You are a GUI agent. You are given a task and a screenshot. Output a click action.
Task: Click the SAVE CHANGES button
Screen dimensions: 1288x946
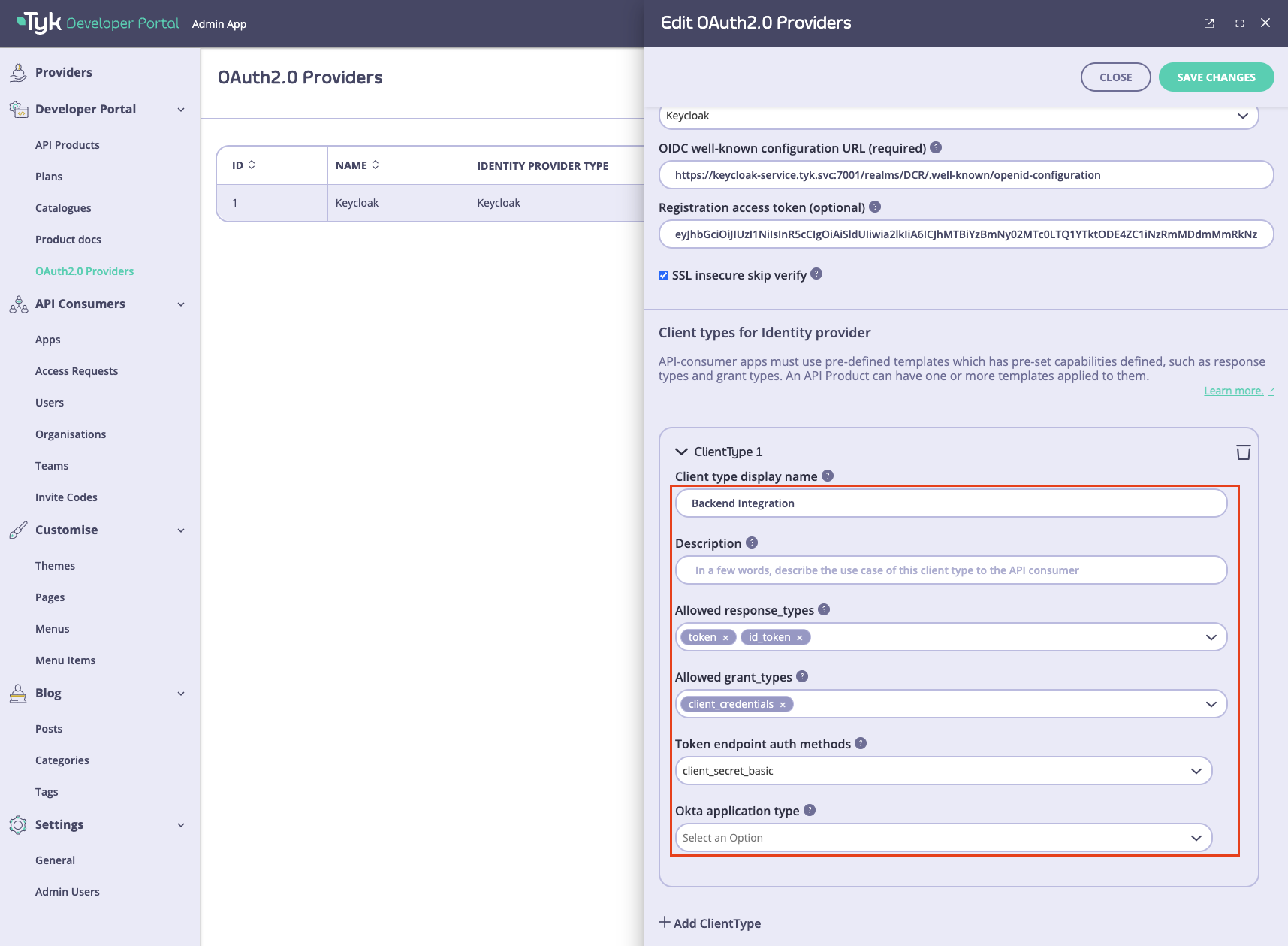coord(1216,77)
